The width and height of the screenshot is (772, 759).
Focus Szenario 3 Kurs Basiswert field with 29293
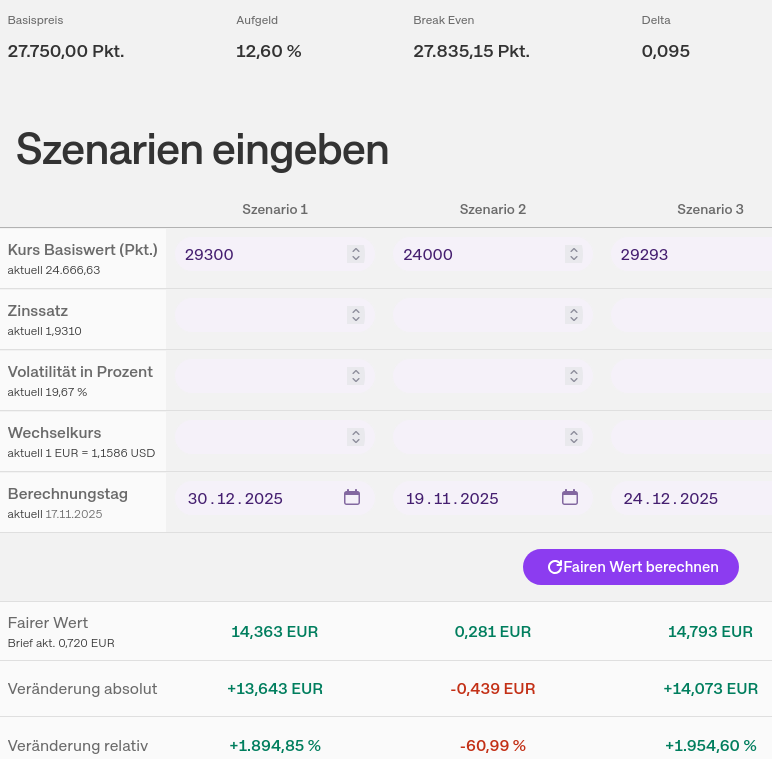click(690, 254)
